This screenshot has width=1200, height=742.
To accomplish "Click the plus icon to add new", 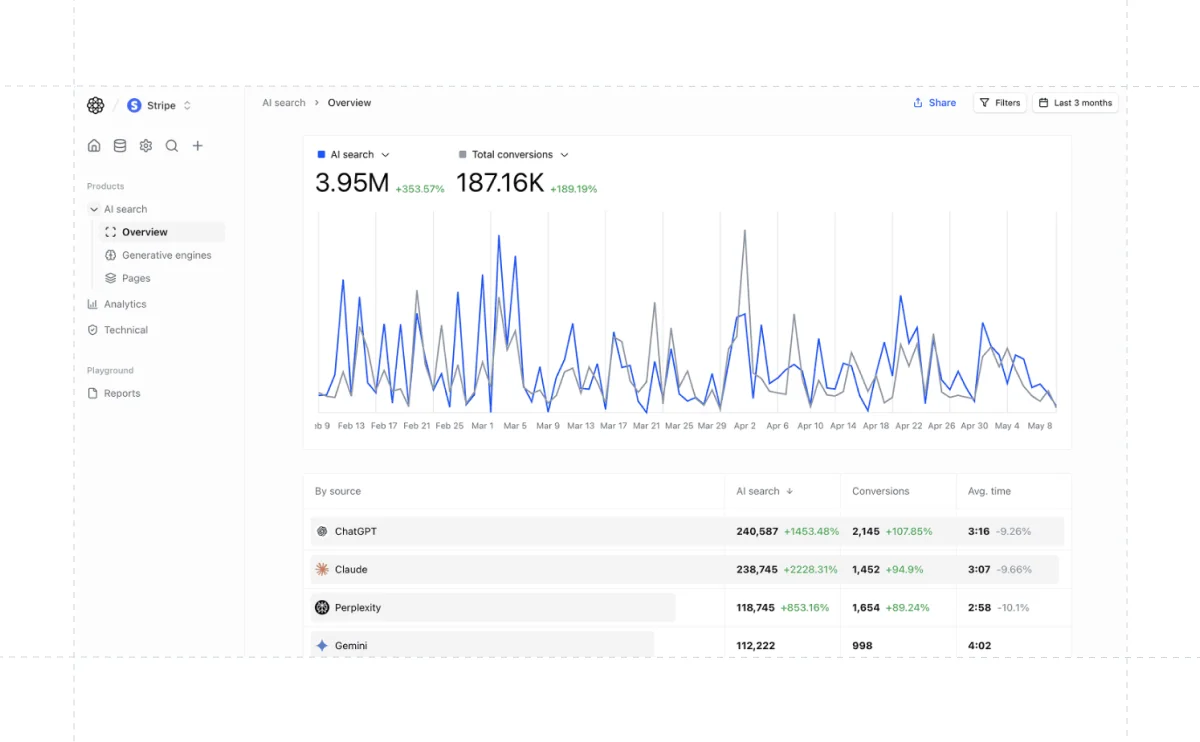I will tap(198, 146).
